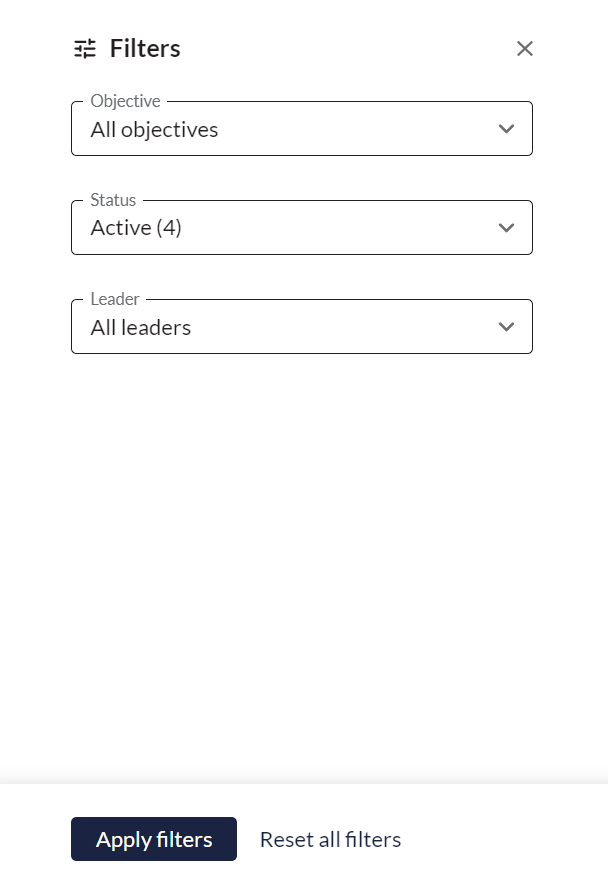The height and width of the screenshot is (881, 608).
Task: Click empty area inside the Status field
Action: [337, 228]
